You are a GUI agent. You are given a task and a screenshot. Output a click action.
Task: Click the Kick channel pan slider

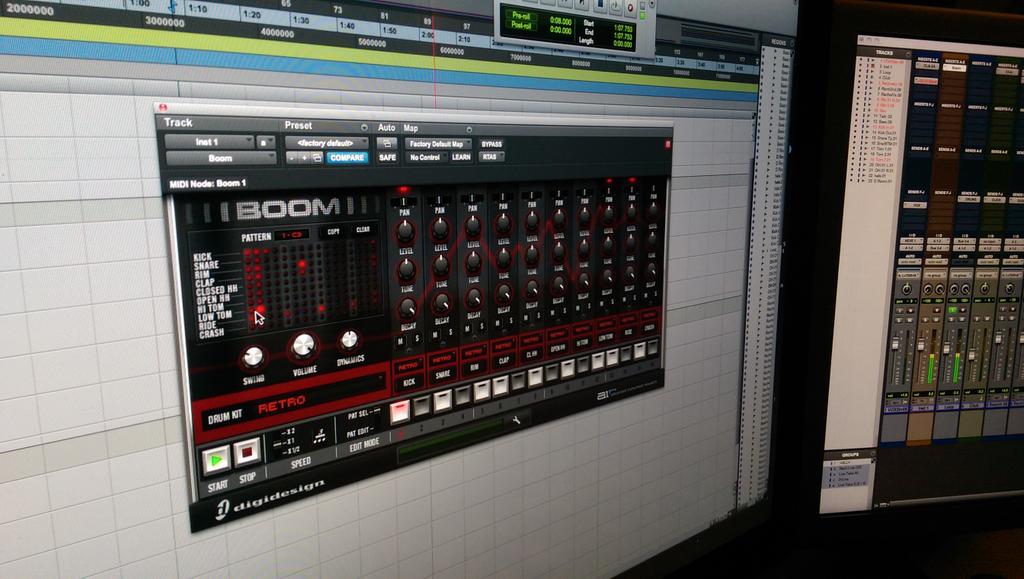(404, 202)
